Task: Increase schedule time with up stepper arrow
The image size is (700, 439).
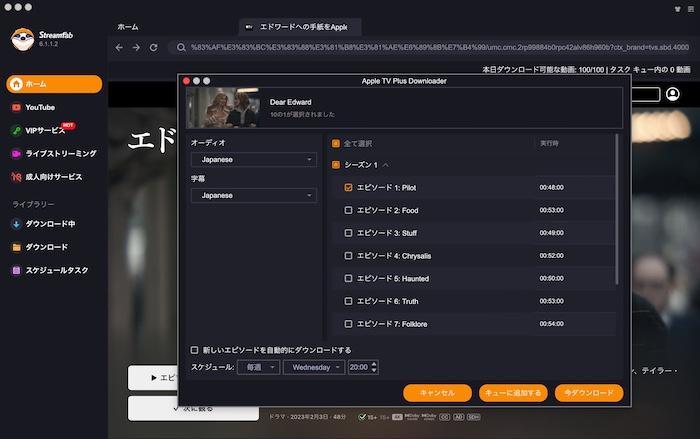Action: pos(374,364)
